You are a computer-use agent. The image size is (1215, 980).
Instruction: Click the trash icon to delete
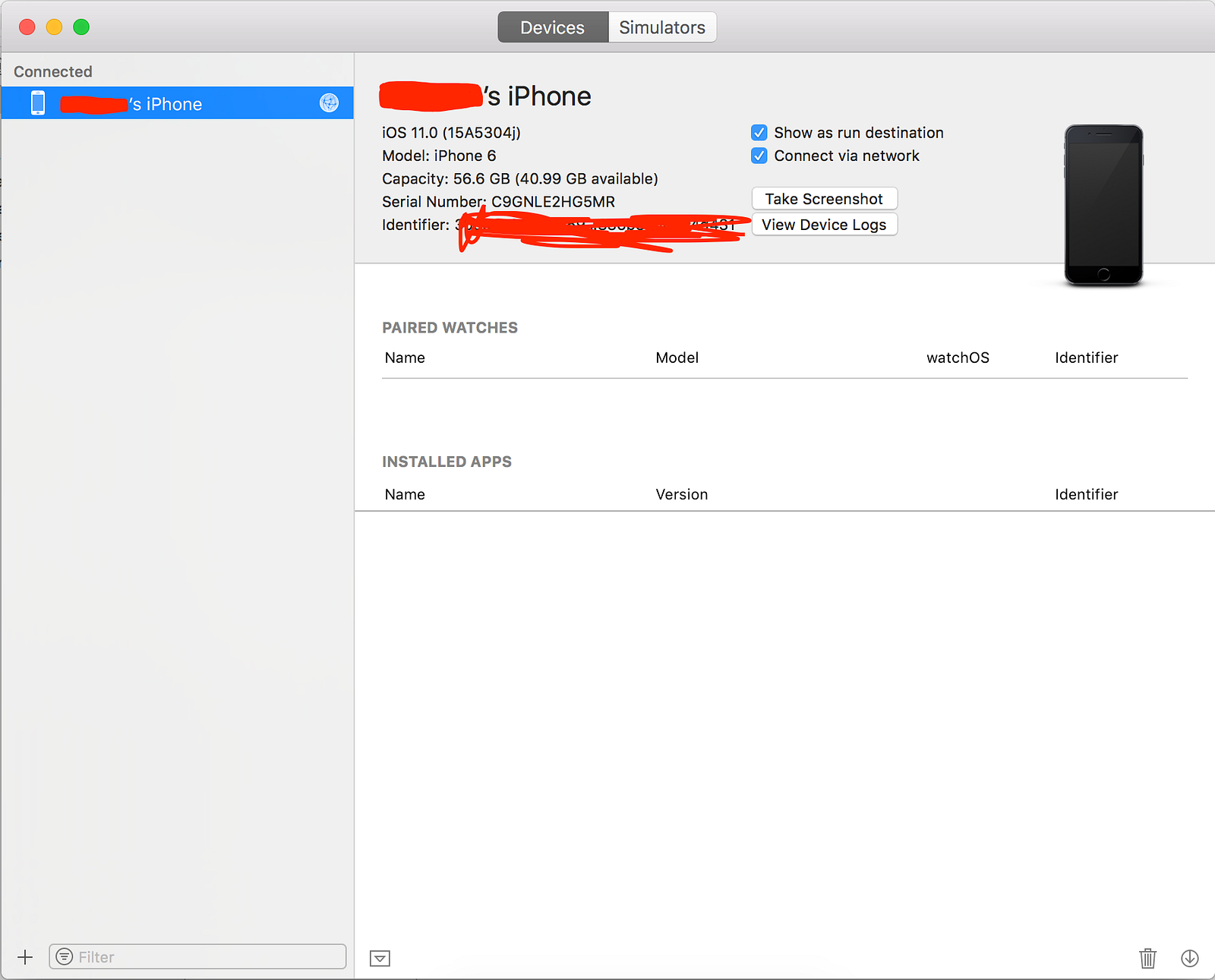1147,958
